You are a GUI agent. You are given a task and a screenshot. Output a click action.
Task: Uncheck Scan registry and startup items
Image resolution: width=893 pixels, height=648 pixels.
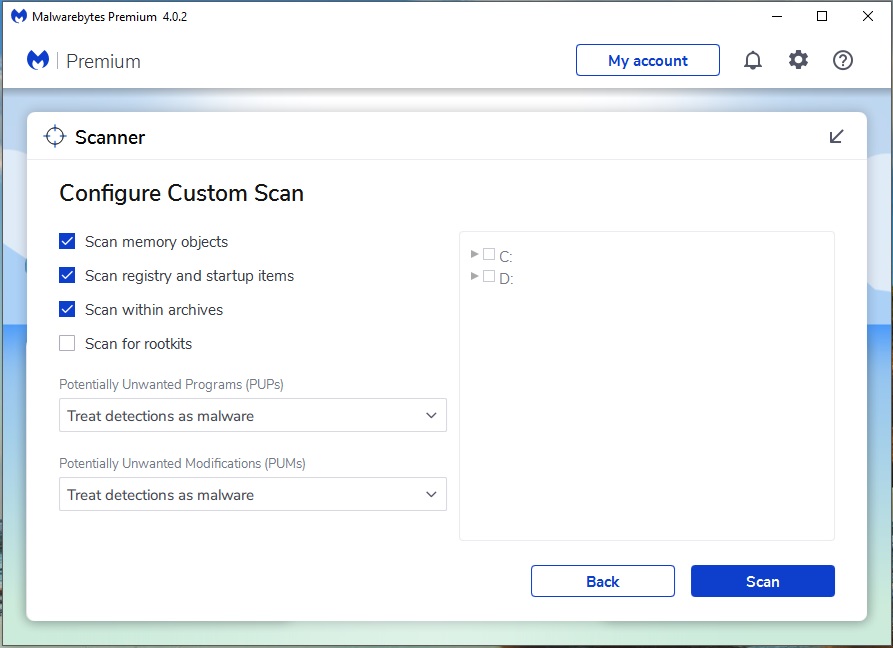click(x=67, y=276)
